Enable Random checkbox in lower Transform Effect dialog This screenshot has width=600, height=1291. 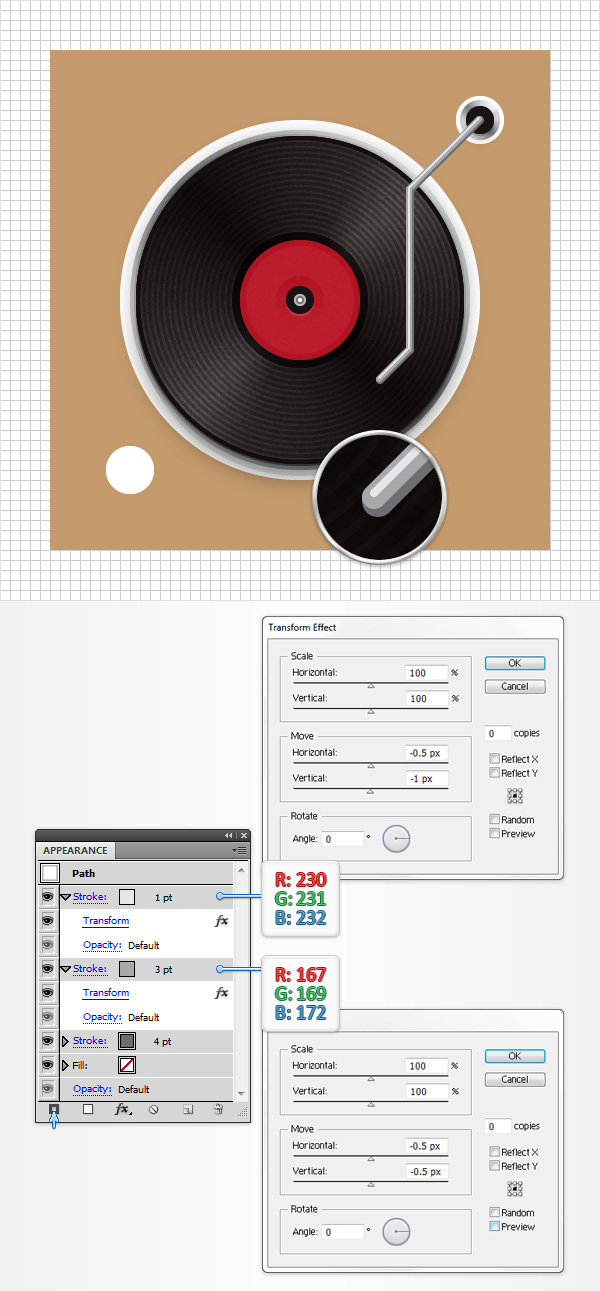point(495,1212)
